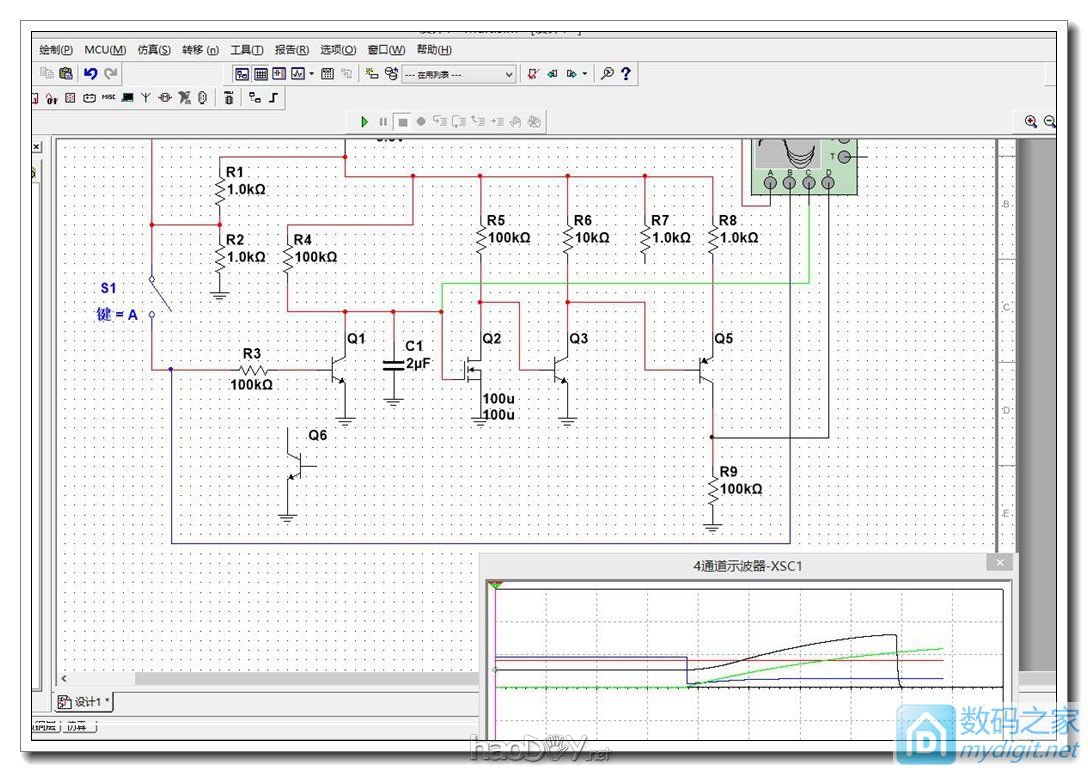Close the 4通道示波器-XSC1 oscilloscope window
This screenshot has width=1088, height=772.
coord(998,564)
